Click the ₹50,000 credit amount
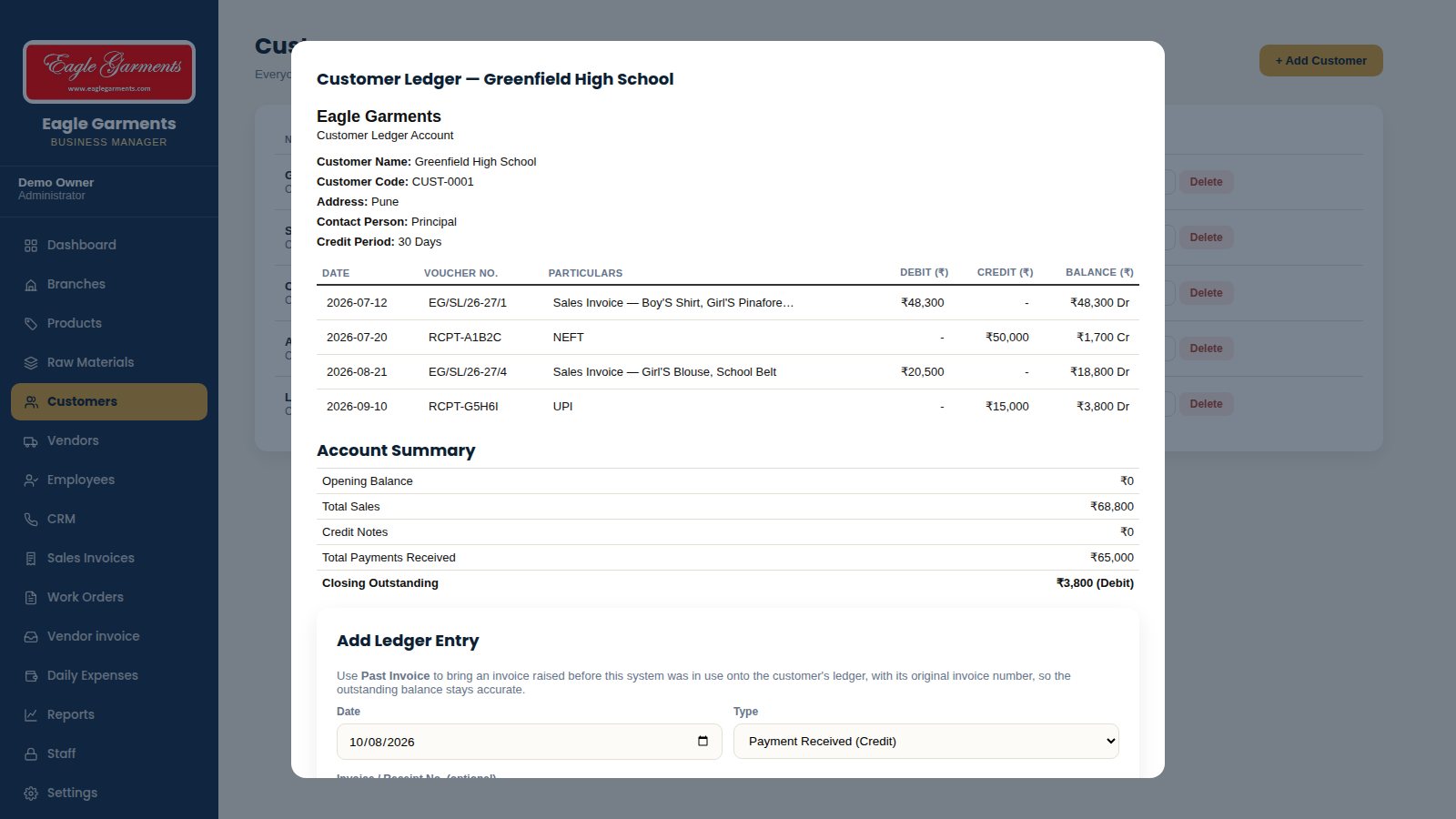 point(1007,338)
